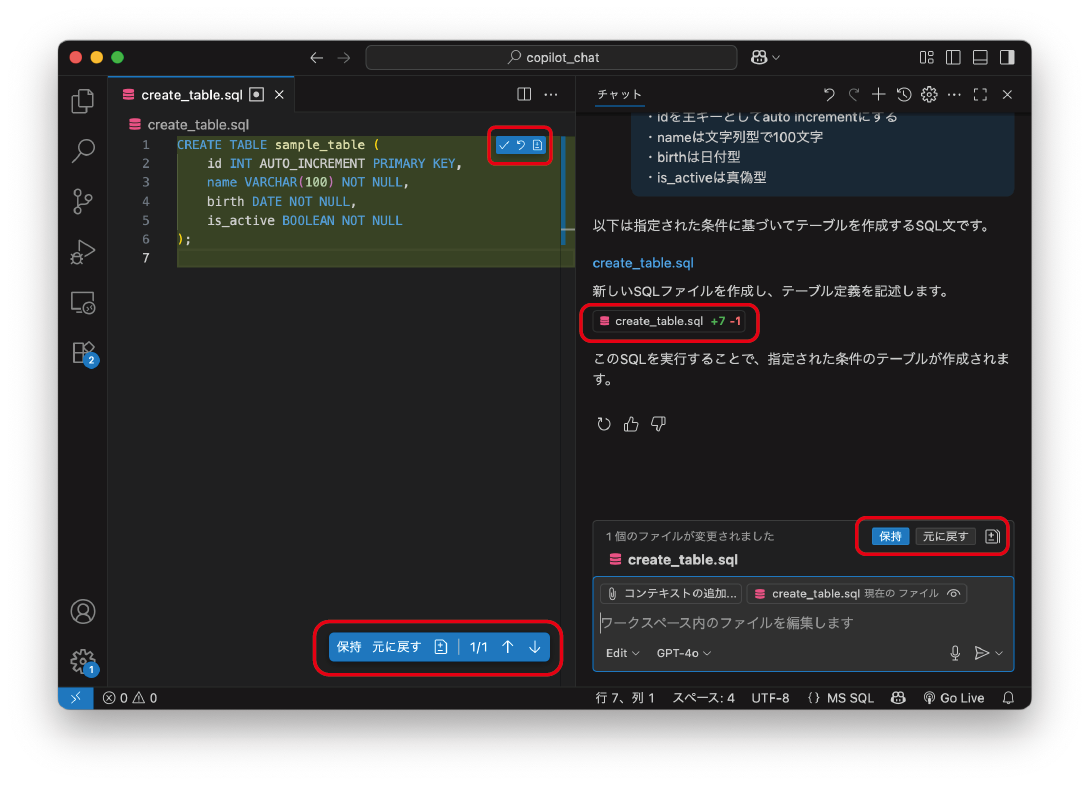
Task: Open the Copilot menu in title bar
Action: [x=765, y=58]
